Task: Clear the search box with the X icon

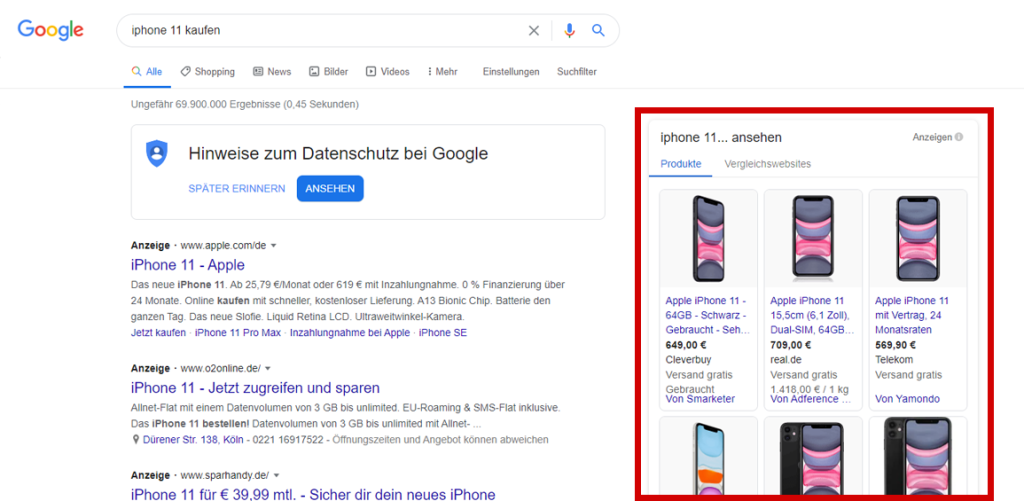Action: [x=534, y=31]
